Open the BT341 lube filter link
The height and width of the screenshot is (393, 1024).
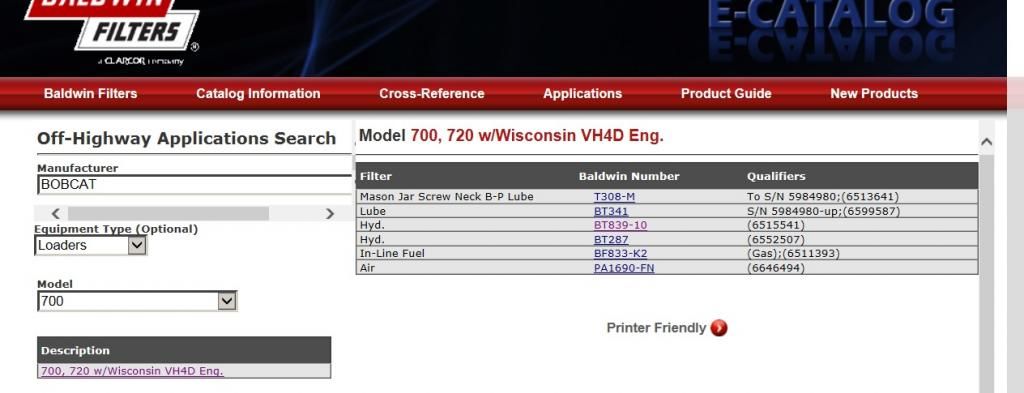(611, 212)
